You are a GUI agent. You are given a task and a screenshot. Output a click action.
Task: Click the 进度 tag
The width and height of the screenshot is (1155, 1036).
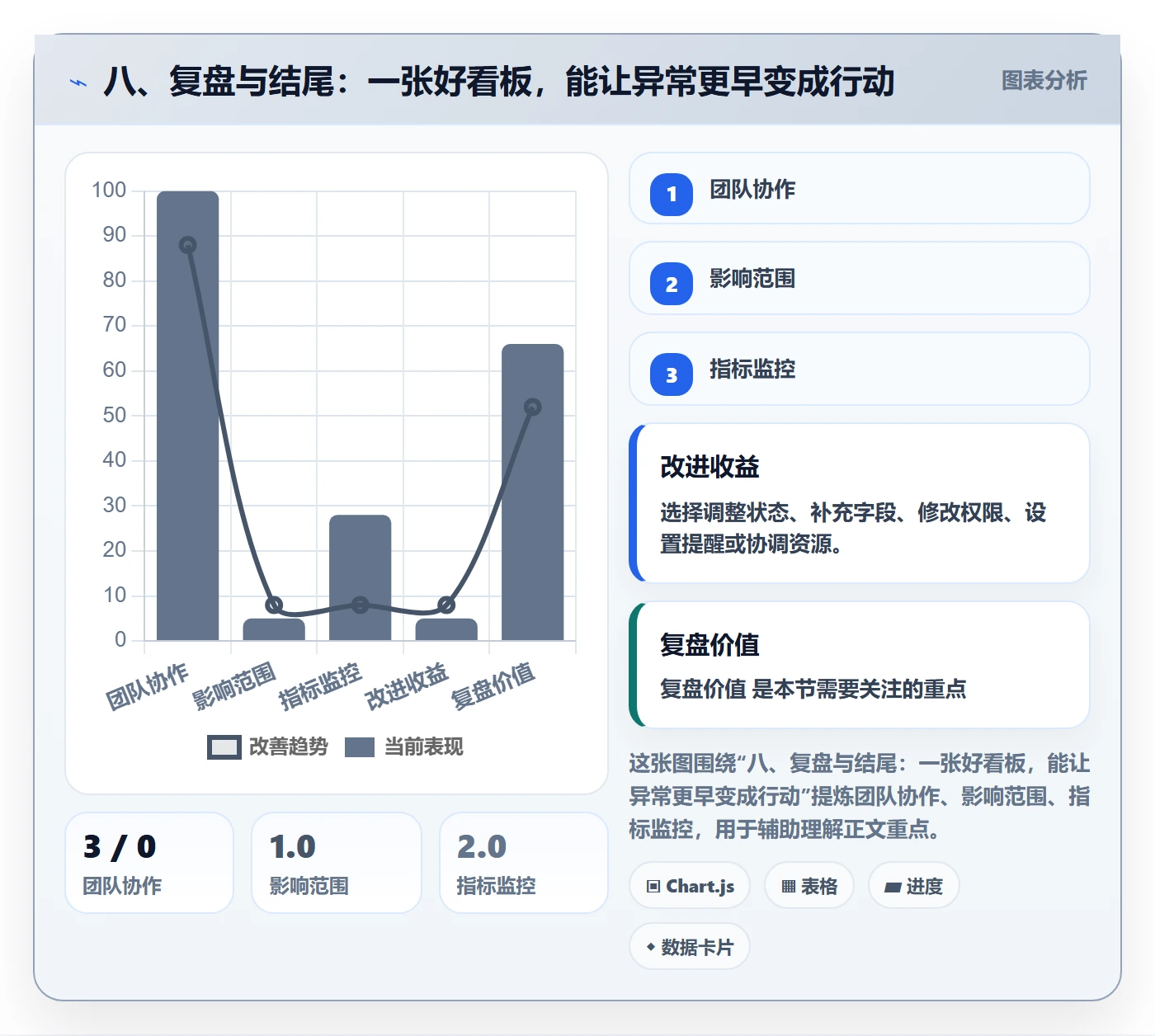coord(914,886)
